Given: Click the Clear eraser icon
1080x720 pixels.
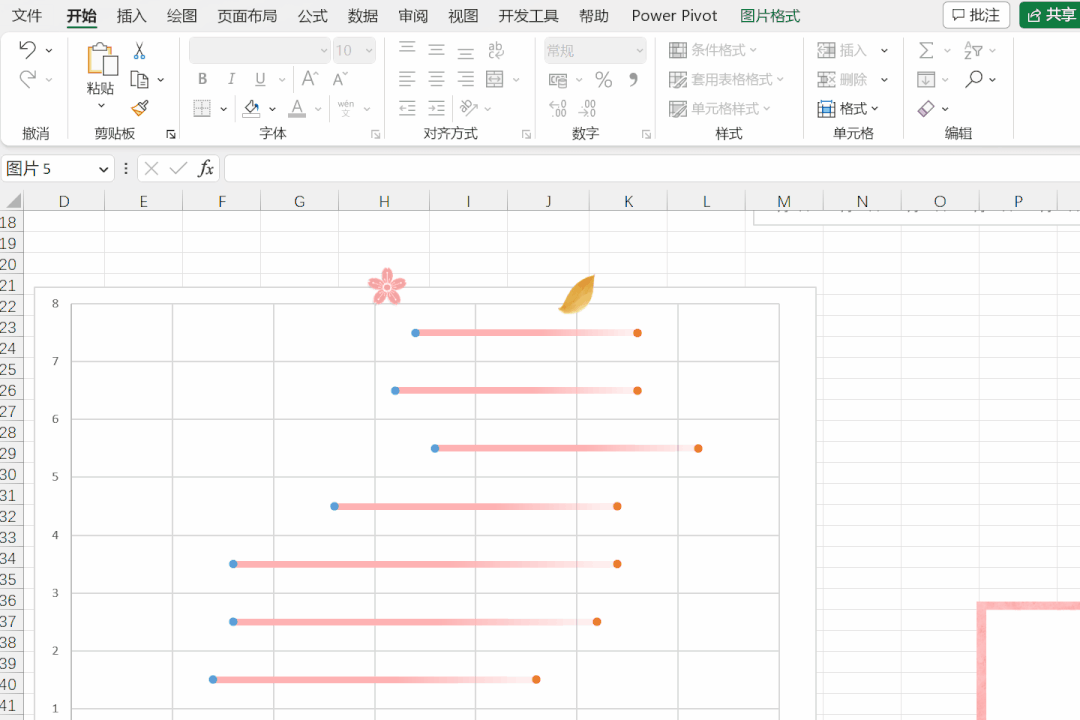Looking at the screenshot, I should click(926, 109).
